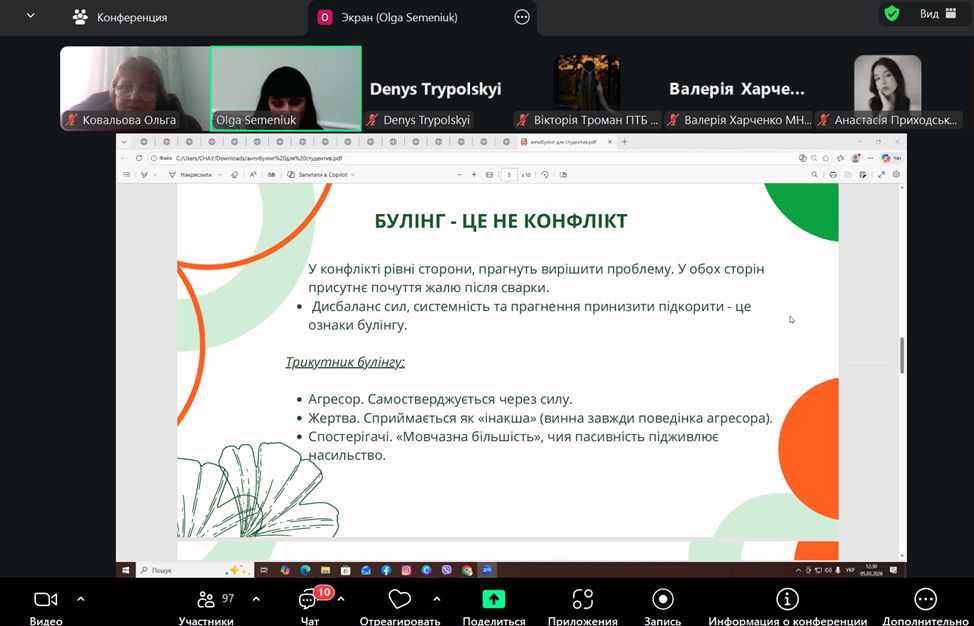974x626 pixels.
Task: Open the Вид view layout button
Action: pyautogui.click(x=937, y=14)
